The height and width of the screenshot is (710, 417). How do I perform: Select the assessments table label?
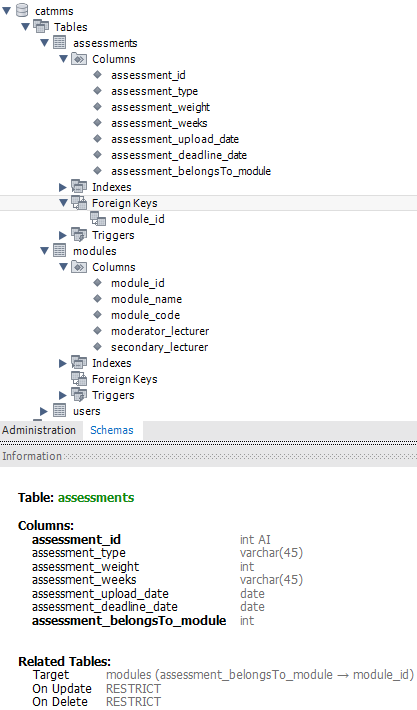(105, 43)
